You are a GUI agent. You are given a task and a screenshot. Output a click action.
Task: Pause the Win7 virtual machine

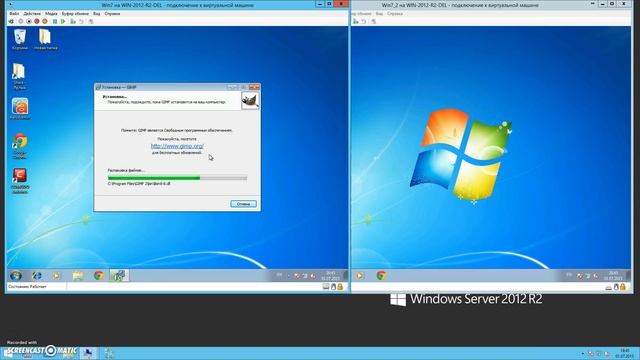55,21
